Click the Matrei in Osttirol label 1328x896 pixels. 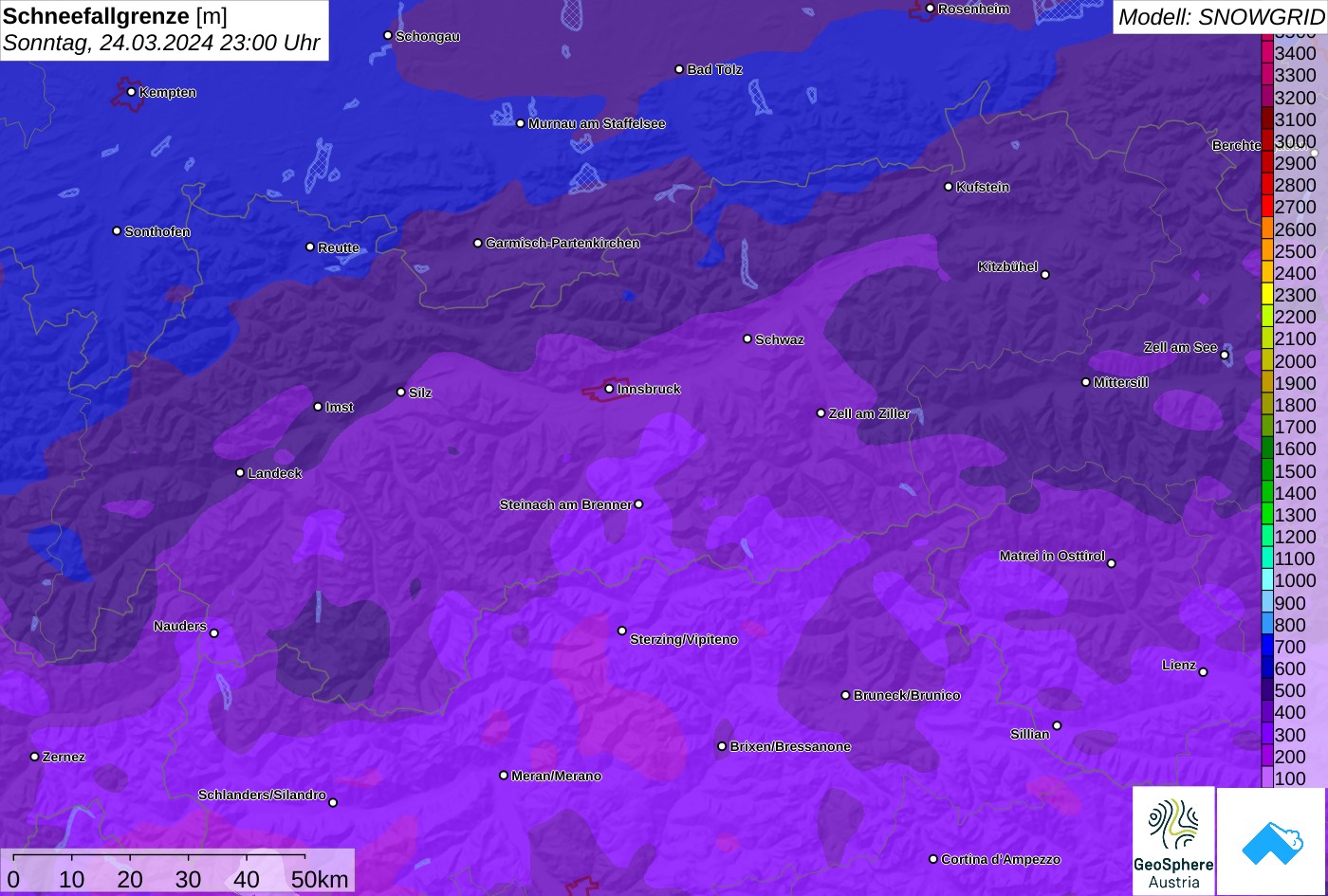click(x=1052, y=556)
